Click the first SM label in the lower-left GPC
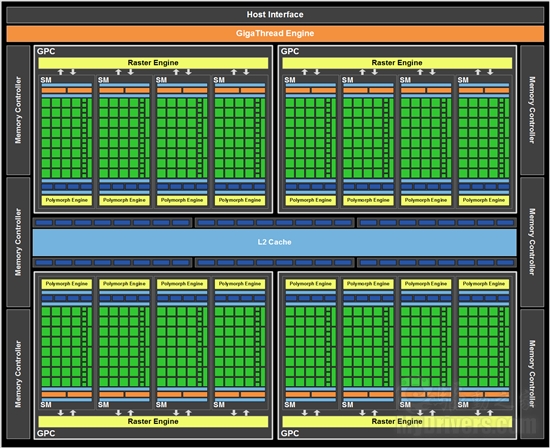This screenshot has height=448, width=550. click(46, 405)
